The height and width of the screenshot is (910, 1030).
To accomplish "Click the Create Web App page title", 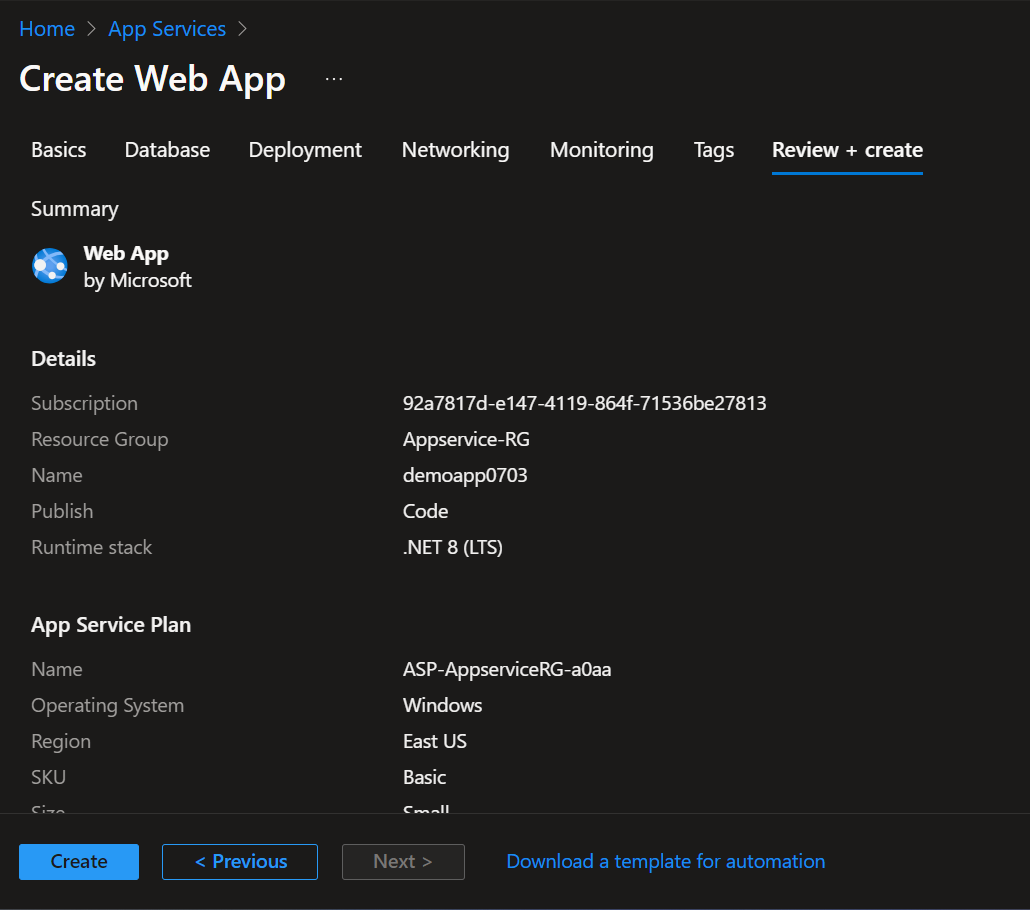I will coord(152,79).
